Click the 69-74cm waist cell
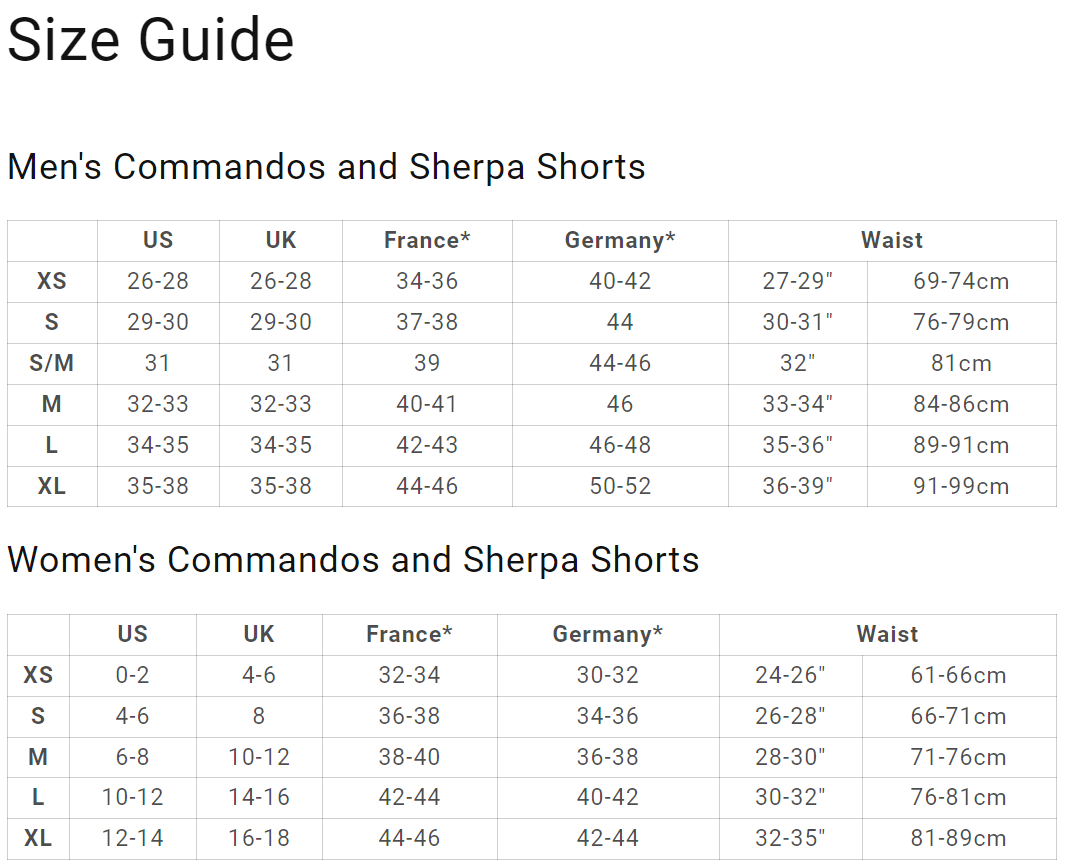 pyautogui.click(x=961, y=281)
